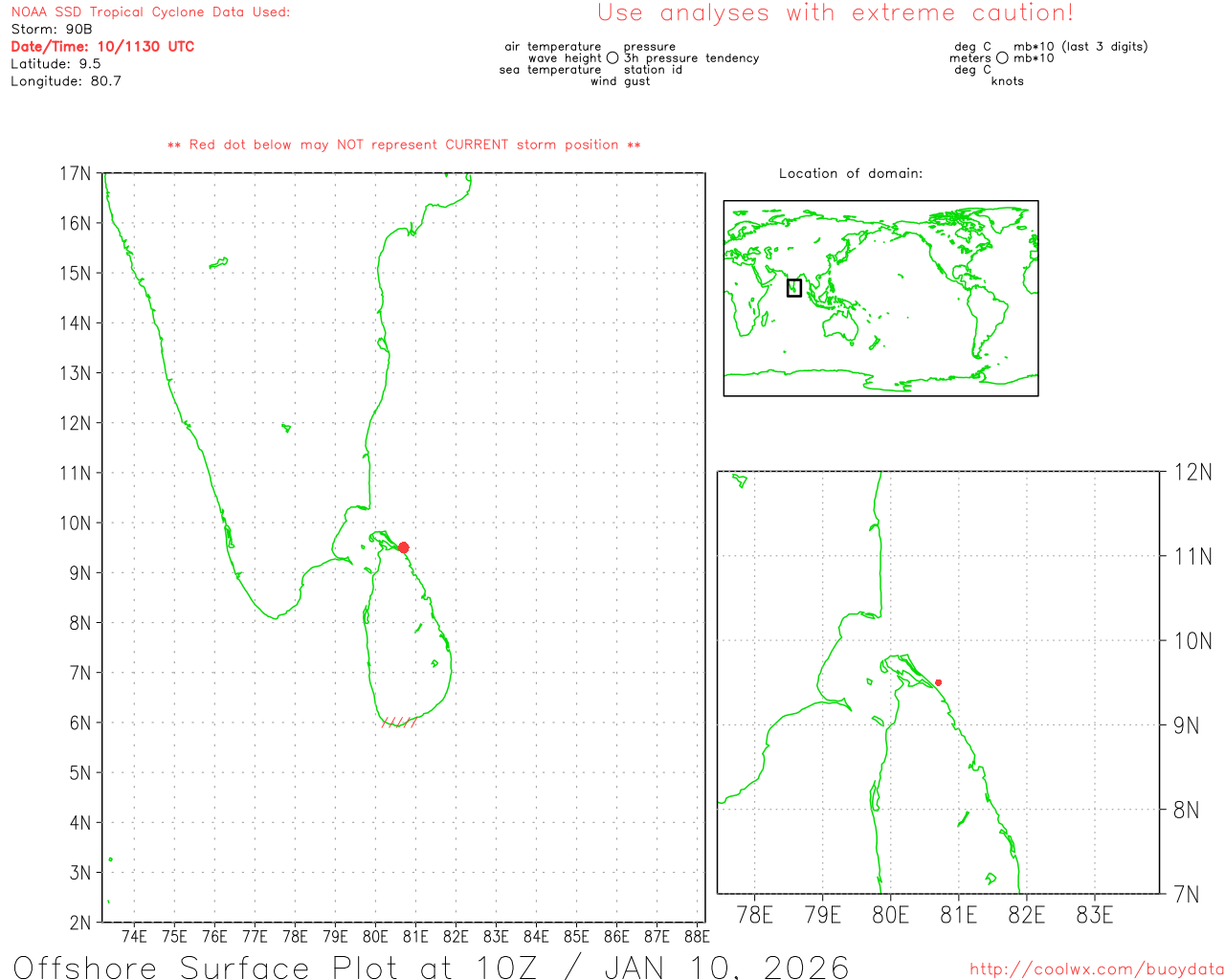Click the 'Offshore Surface Plot' title text
1225x980 pixels.
431,967
